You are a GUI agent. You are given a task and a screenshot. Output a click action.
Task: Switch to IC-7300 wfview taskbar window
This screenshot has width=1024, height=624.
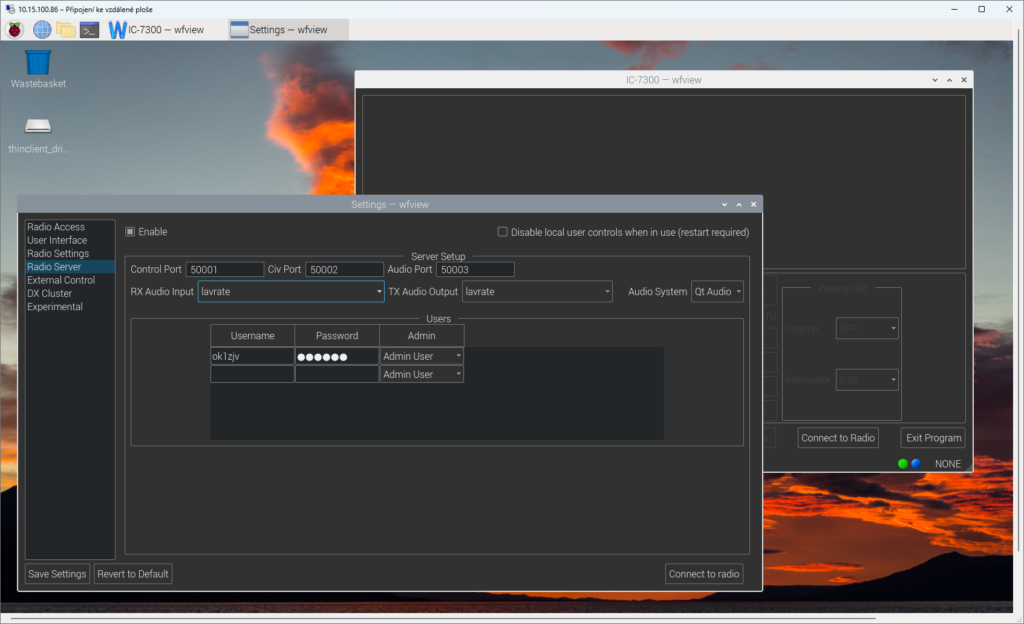click(x=158, y=29)
